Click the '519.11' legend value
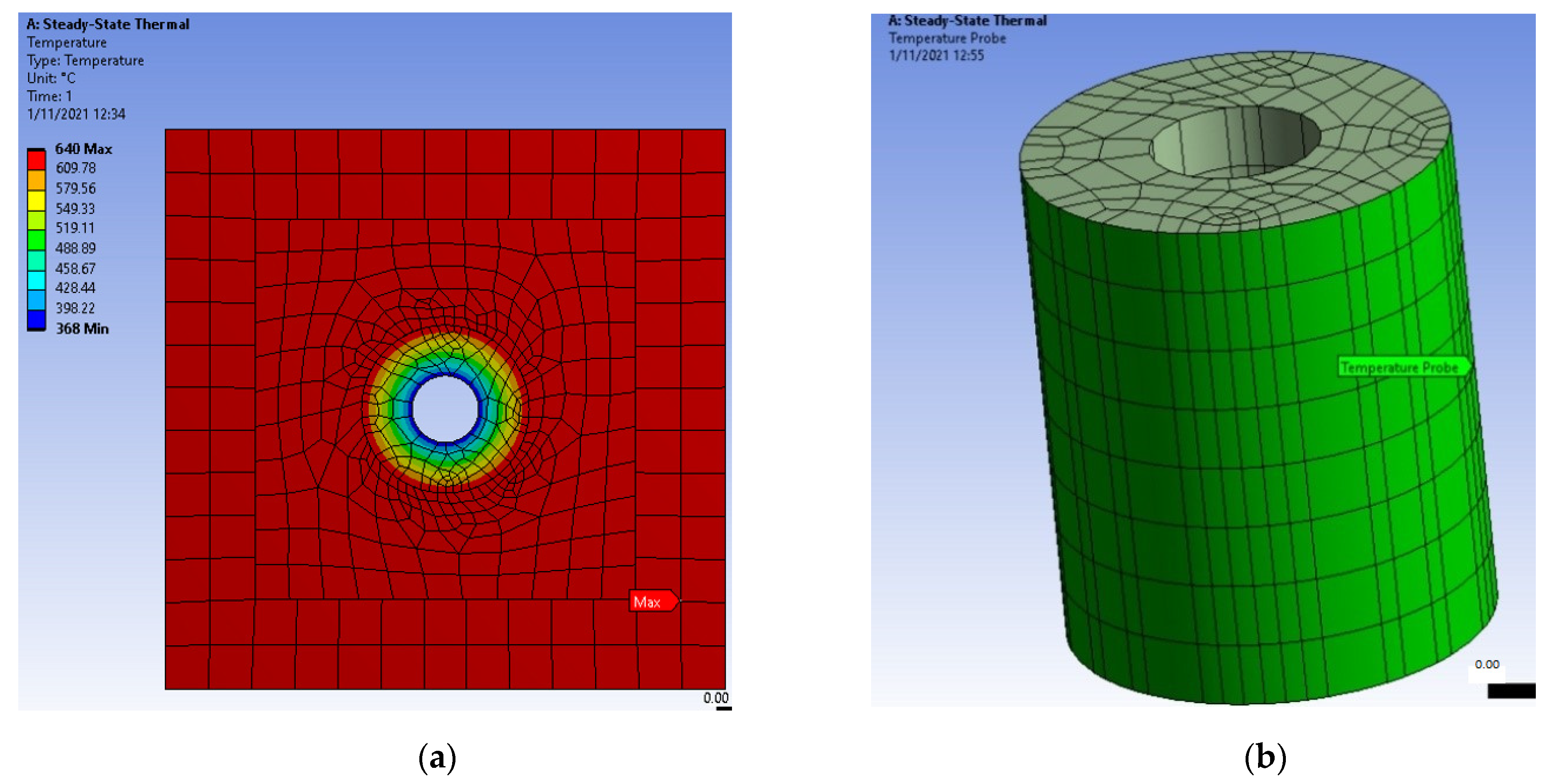The height and width of the screenshot is (784, 1552). (x=75, y=228)
